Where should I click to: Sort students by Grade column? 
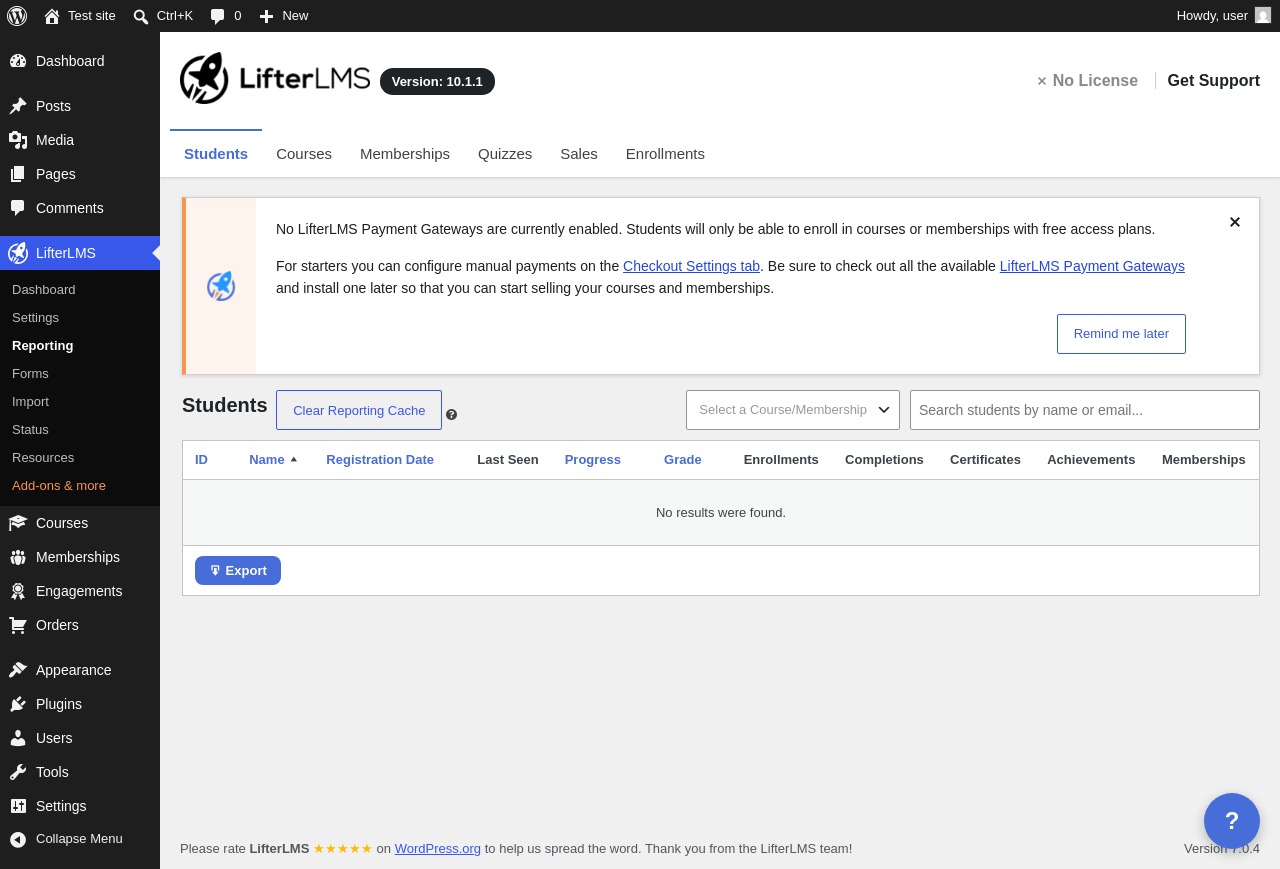tap(683, 460)
